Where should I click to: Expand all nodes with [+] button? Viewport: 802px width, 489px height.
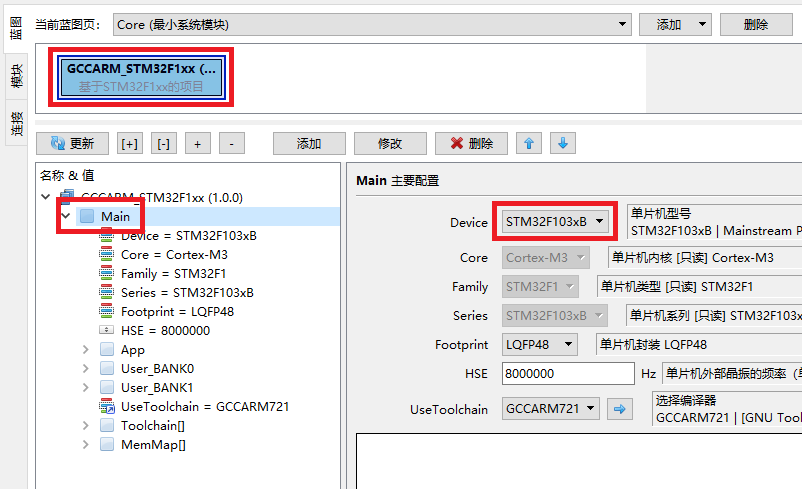coord(129,144)
